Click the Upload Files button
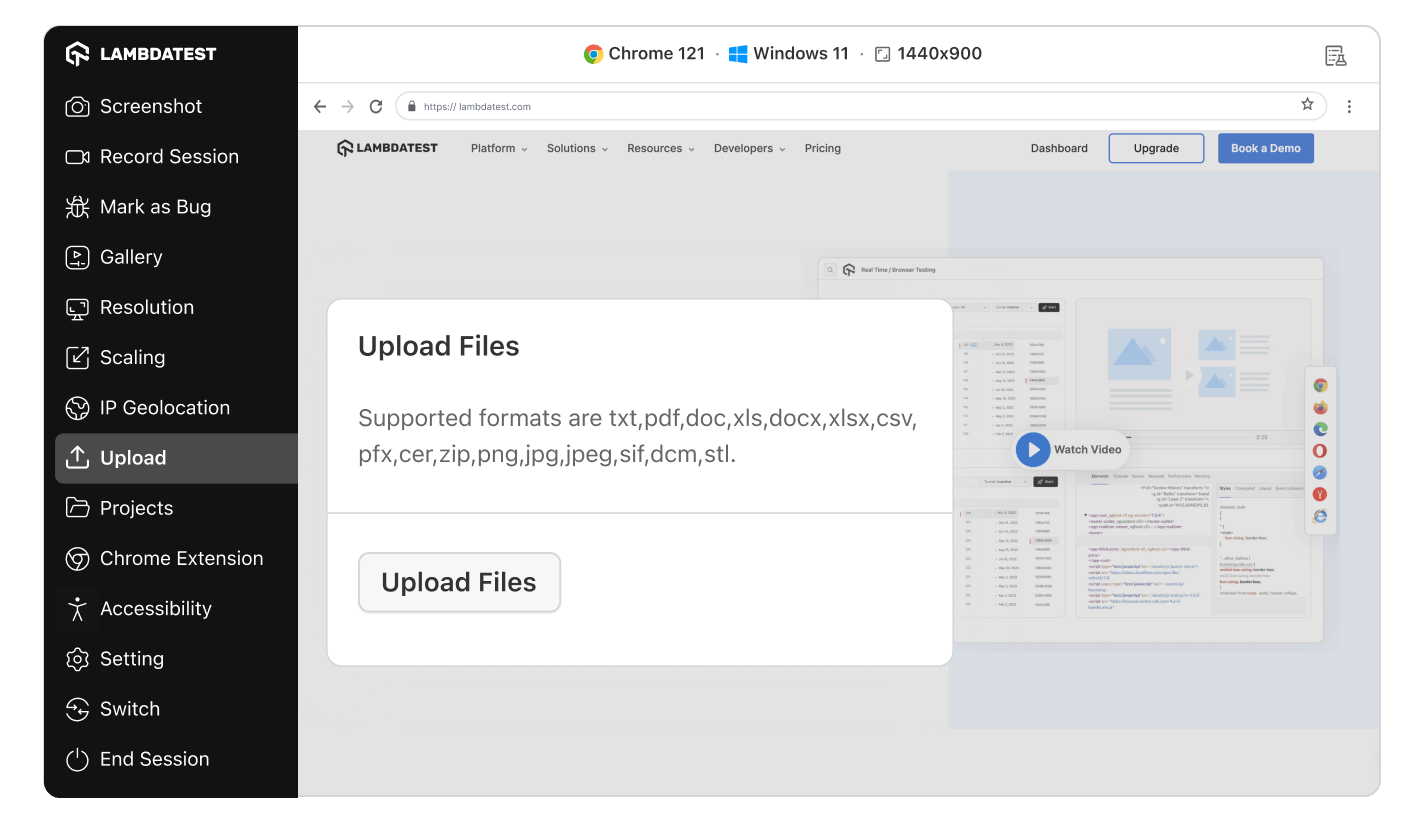 [459, 582]
